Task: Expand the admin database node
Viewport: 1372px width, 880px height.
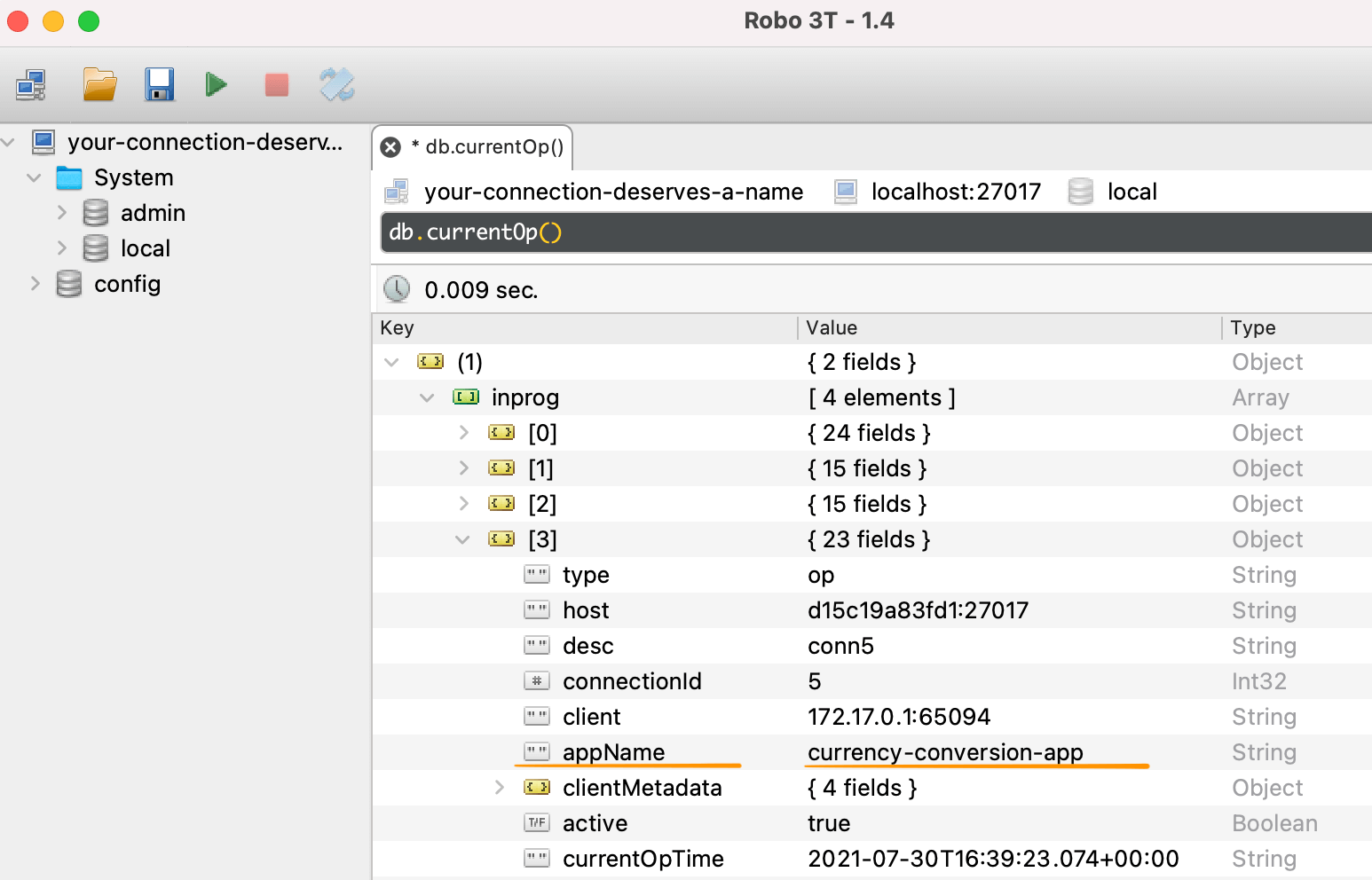Action: 62,213
